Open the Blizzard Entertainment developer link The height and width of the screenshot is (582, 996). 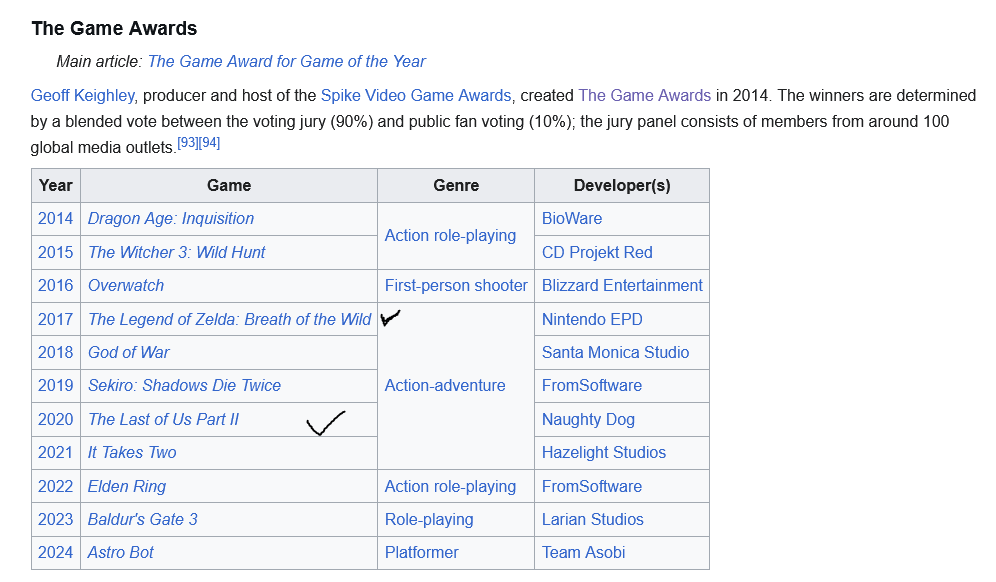tap(622, 285)
